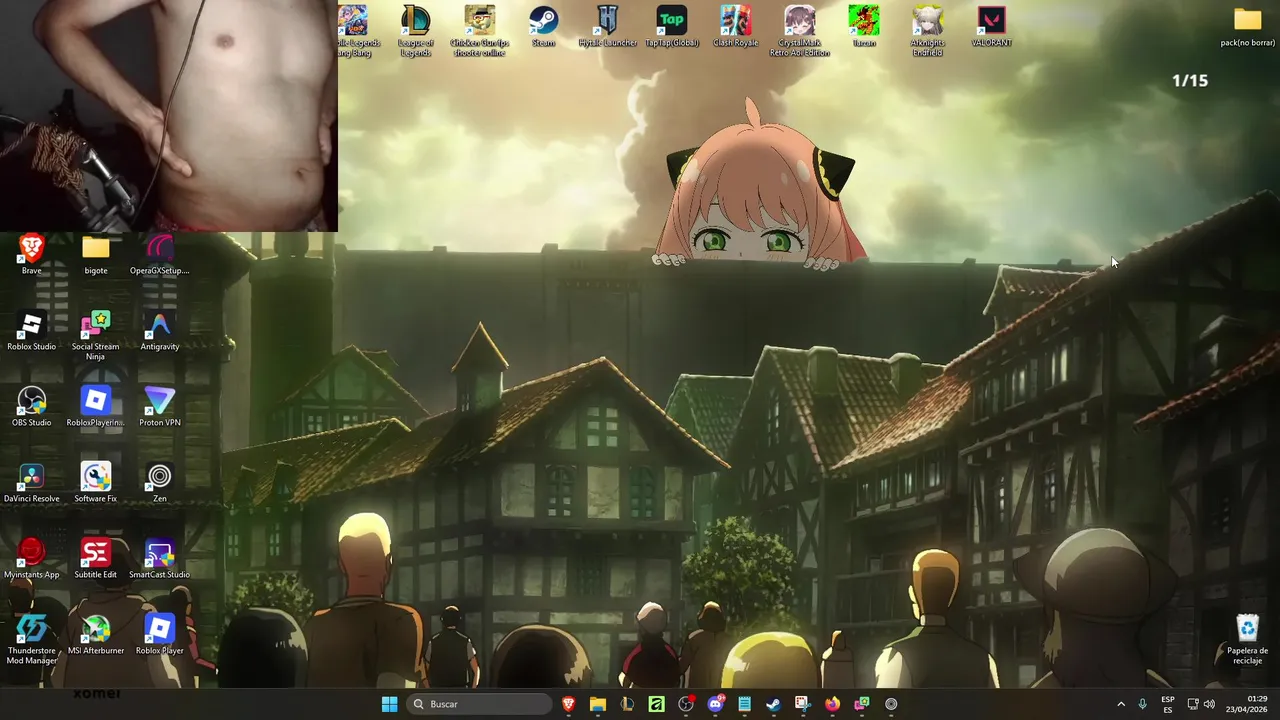The width and height of the screenshot is (1280, 720).
Task: Open the OBS Studio desktop shortcut
Action: (31, 406)
